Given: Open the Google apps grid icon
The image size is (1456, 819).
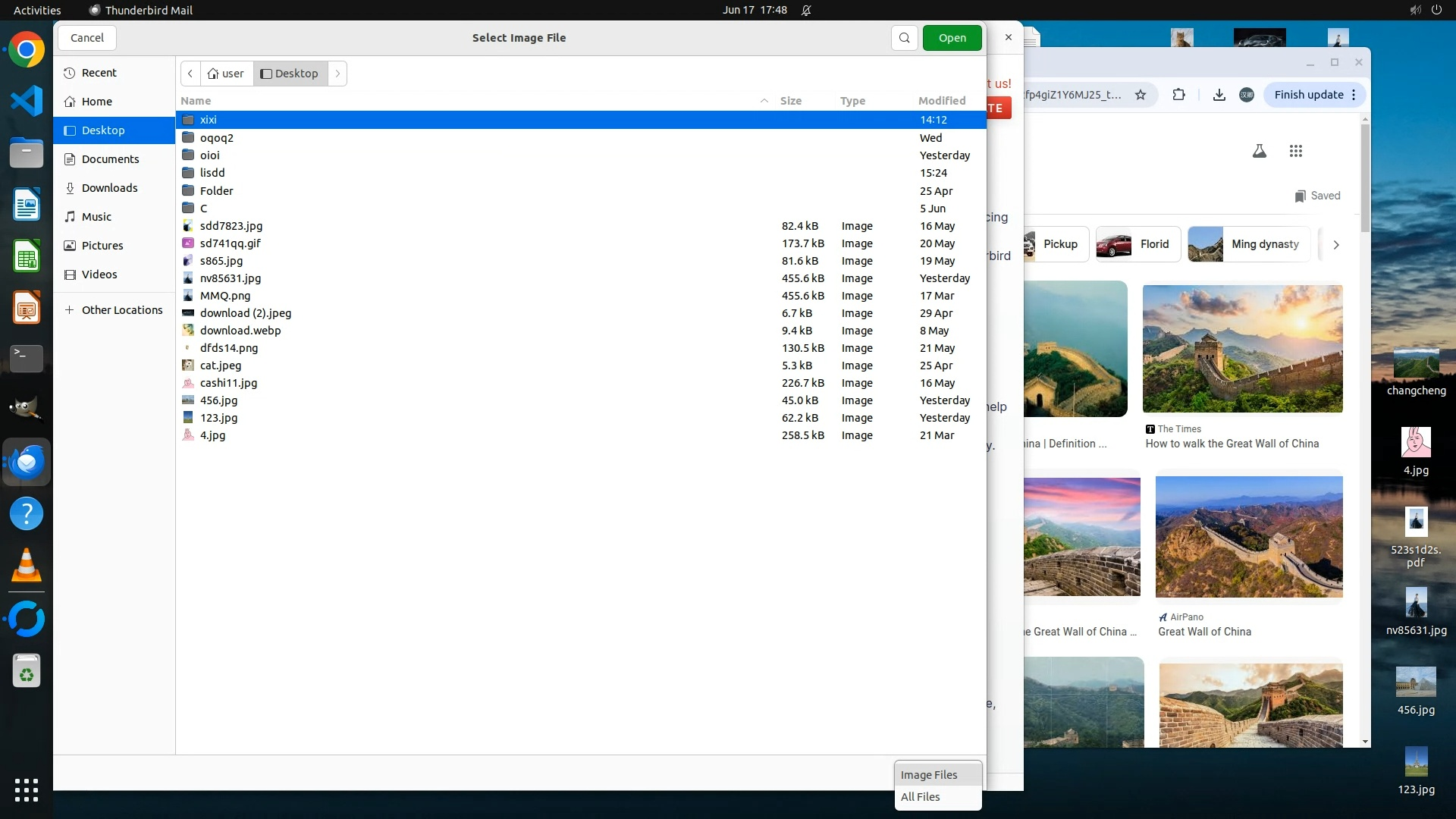Looking at the screenshot, I should 1295,151.
